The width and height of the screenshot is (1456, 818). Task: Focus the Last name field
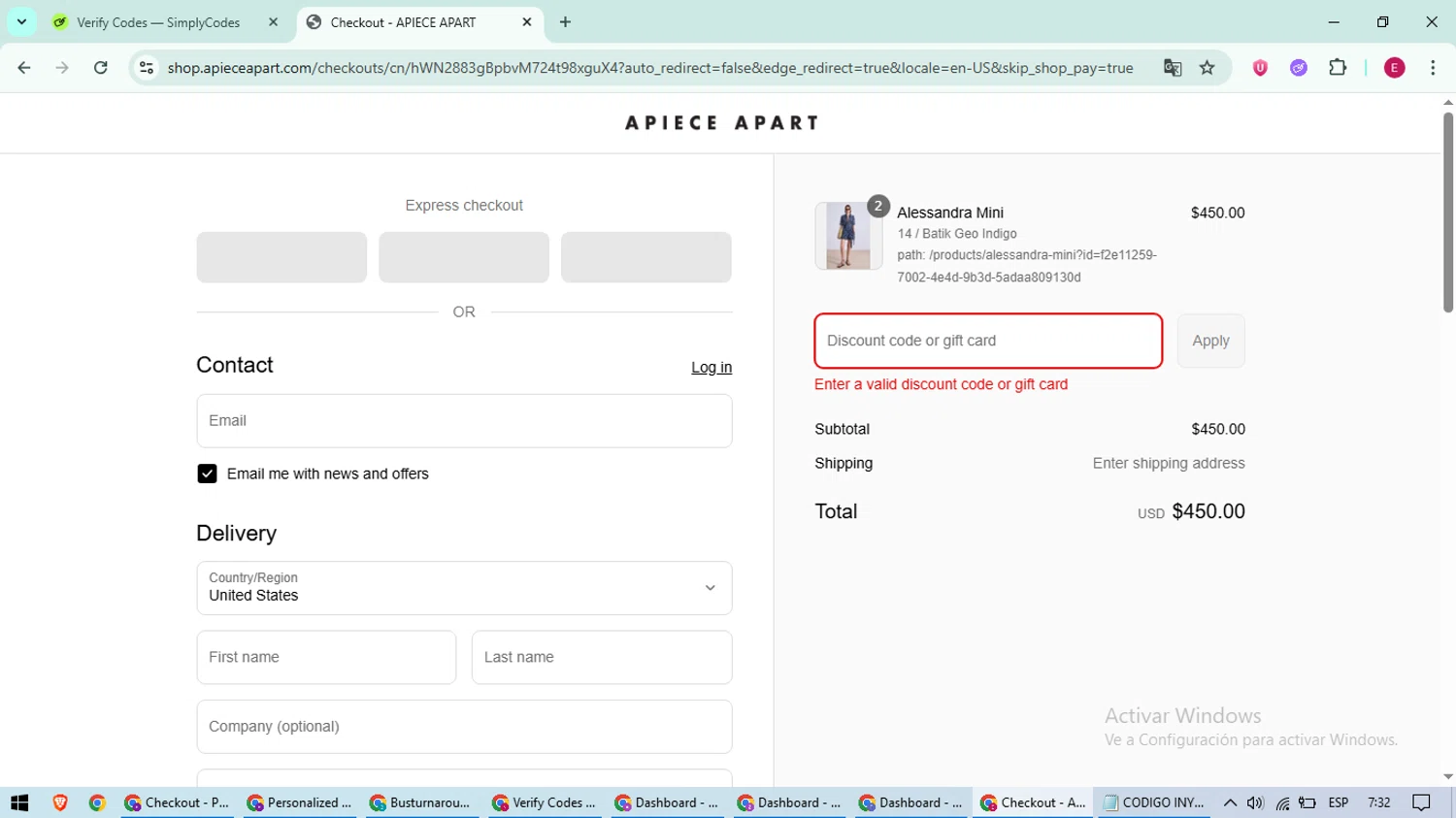[602, 657]
